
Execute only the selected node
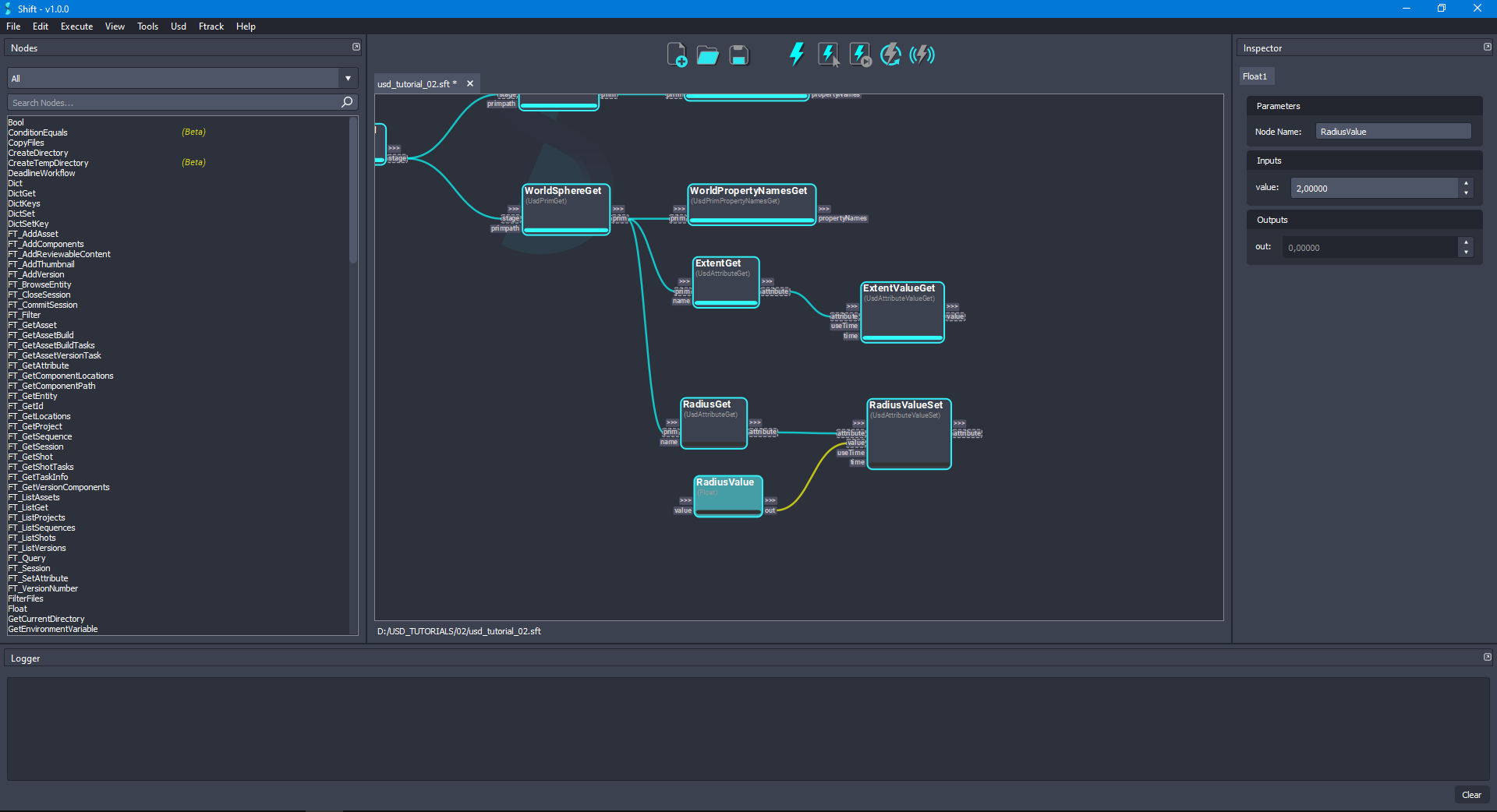pyautogui.click(x=827, y=54)
